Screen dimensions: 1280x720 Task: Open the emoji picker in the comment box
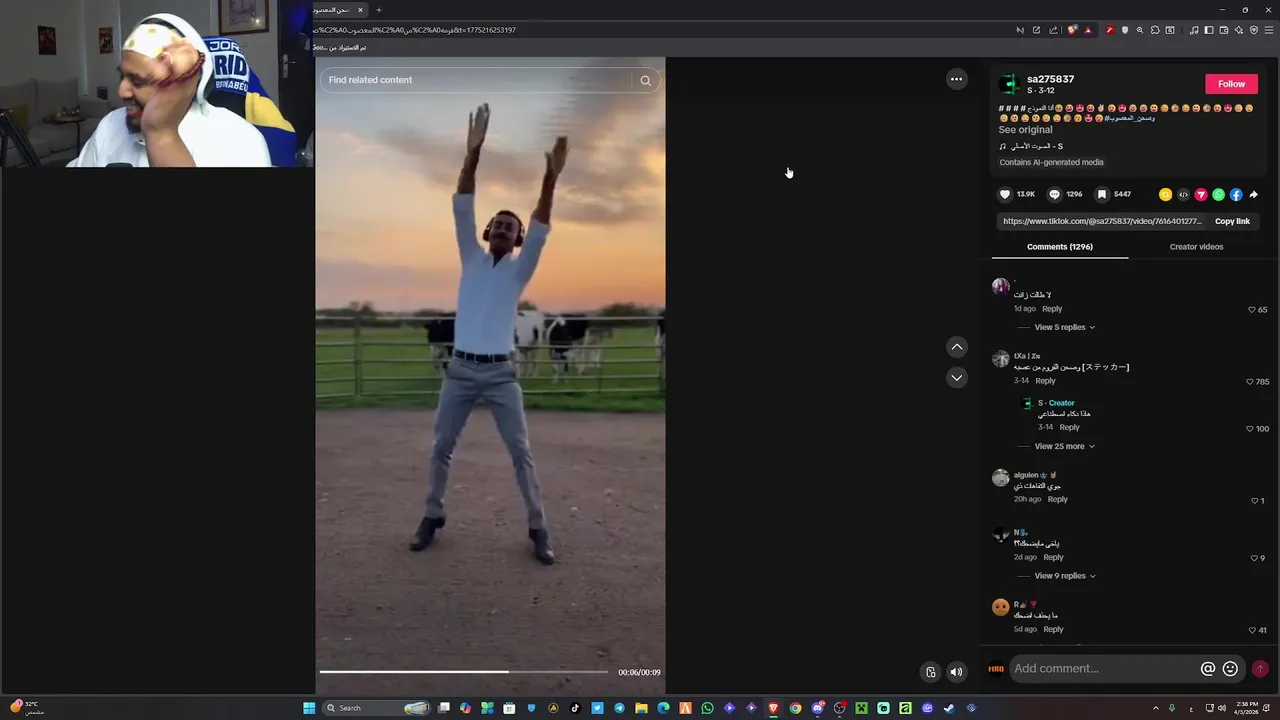(x=1231, y=668)
